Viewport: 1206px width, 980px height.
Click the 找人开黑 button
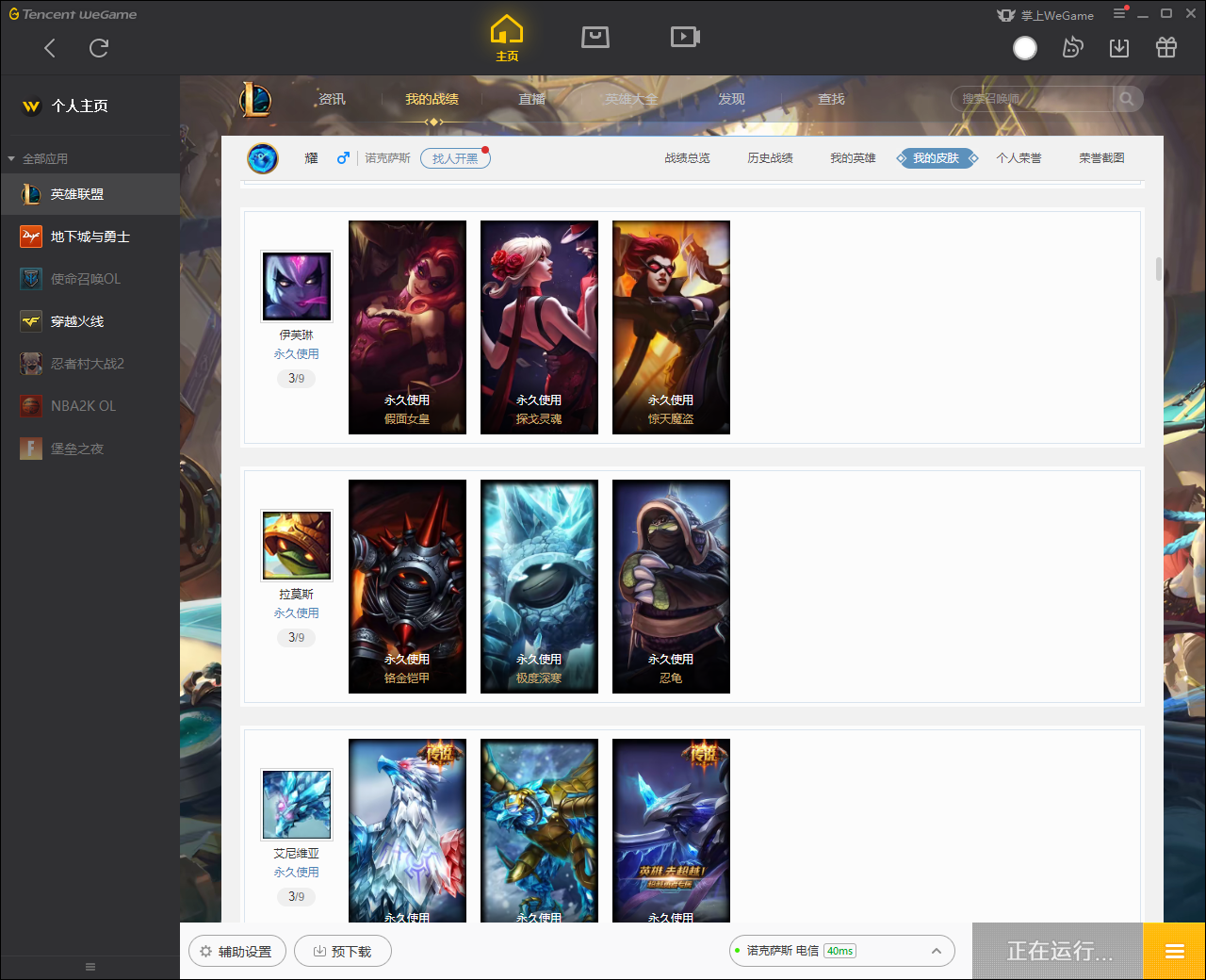pos(455,158)
